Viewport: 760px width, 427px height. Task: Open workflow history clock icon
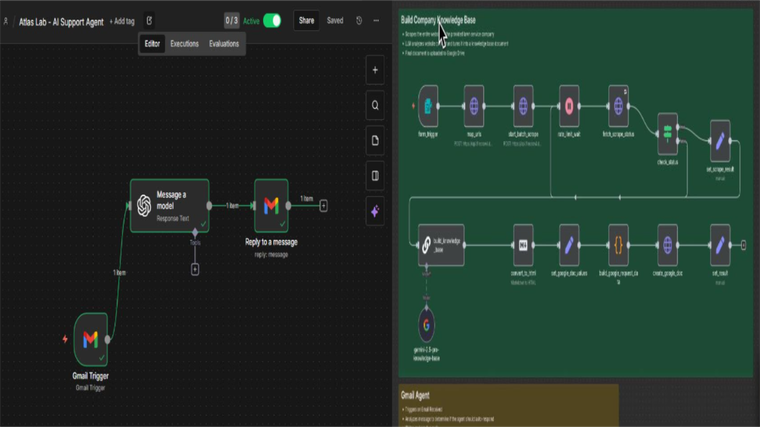359,20
